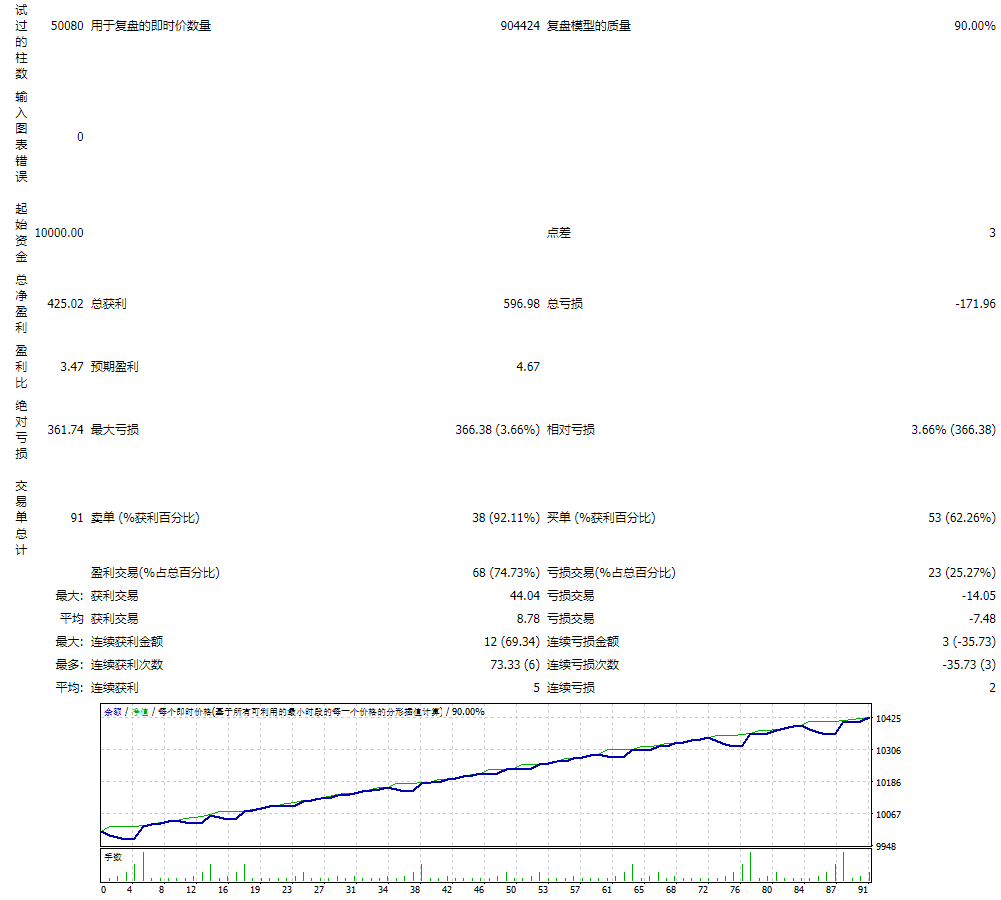
Task: Click the x-axis tick label 50
Action: pyautogui.click(x=511, y=890)
